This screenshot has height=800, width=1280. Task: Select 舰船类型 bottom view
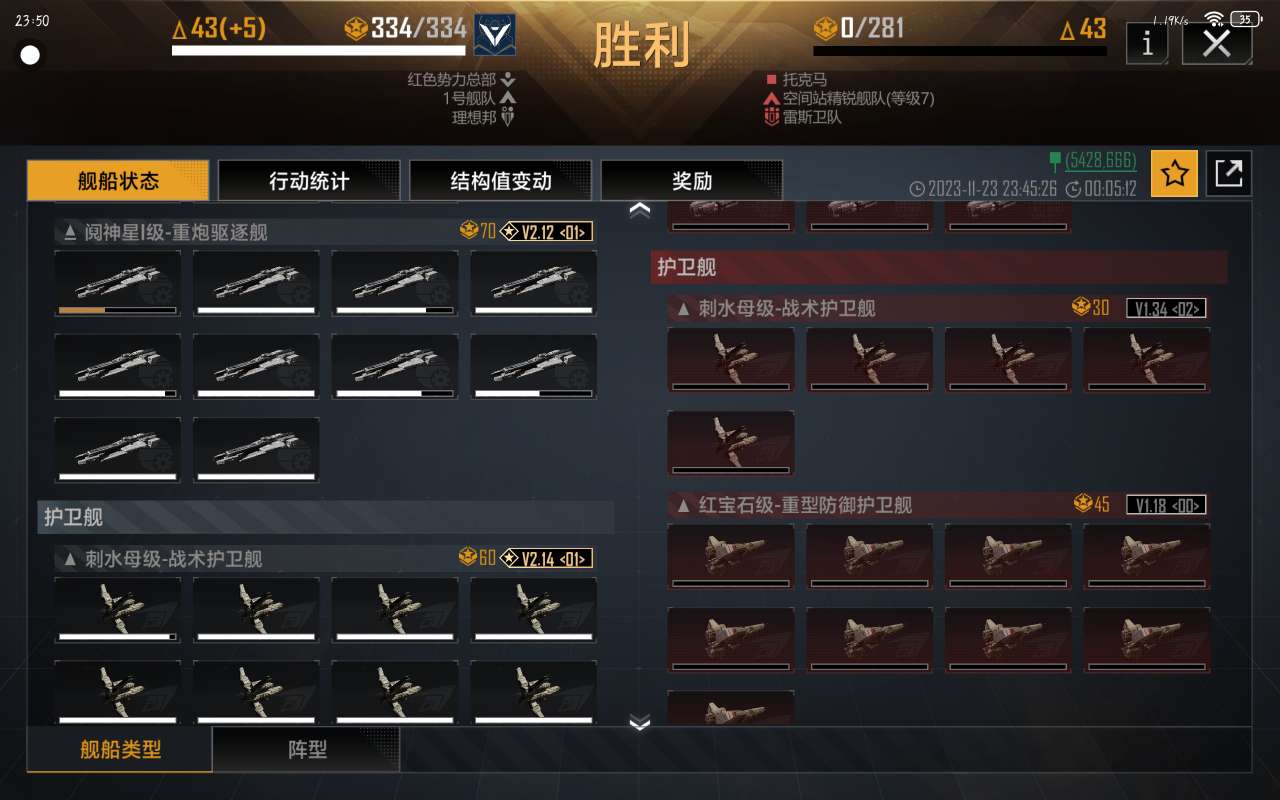pyautogui.click(x=120, y=749)
